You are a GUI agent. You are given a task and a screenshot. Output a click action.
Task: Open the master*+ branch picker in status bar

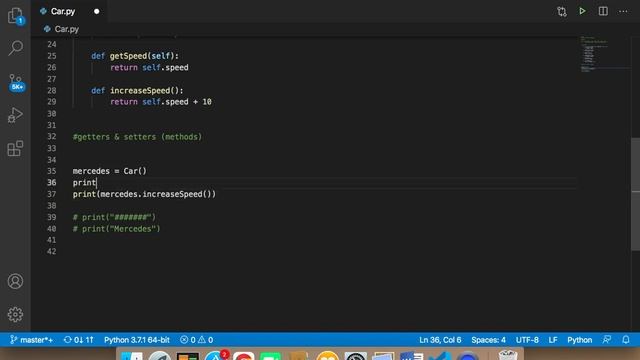(31, 340)
